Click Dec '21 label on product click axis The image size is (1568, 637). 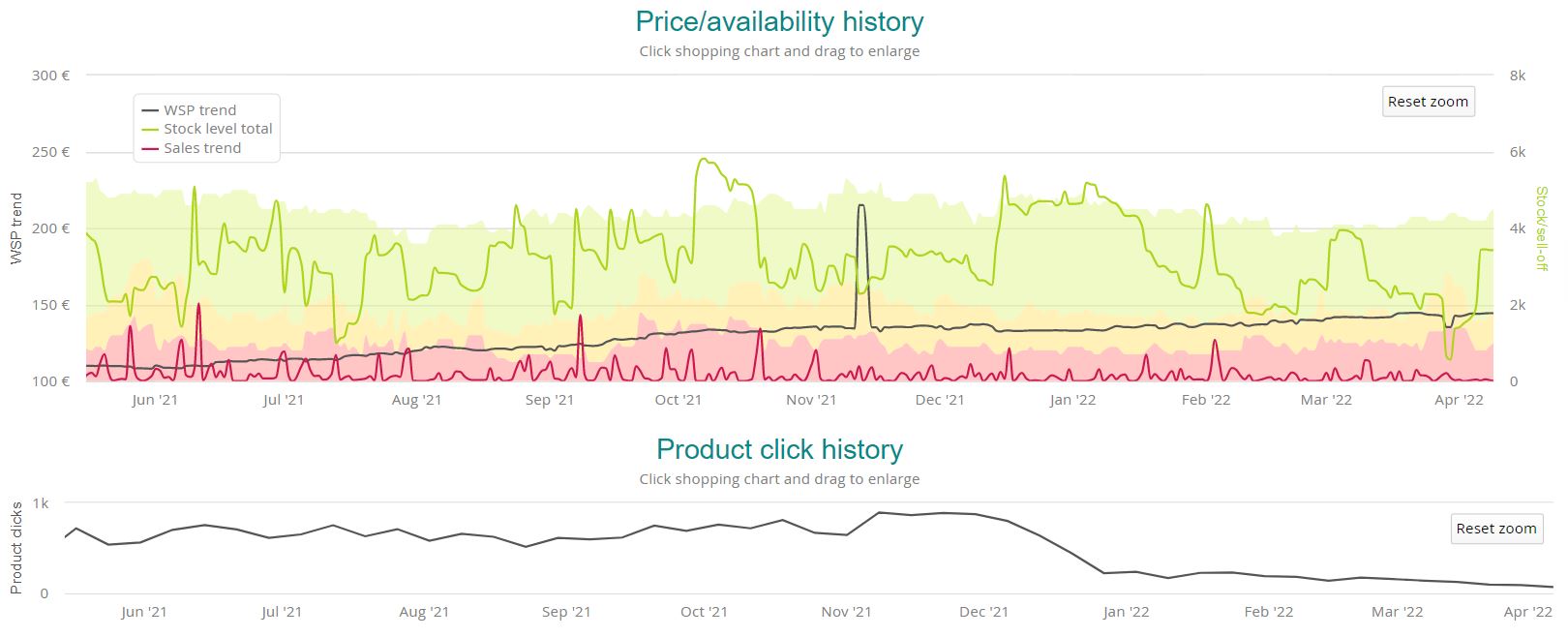click(984, 612)
